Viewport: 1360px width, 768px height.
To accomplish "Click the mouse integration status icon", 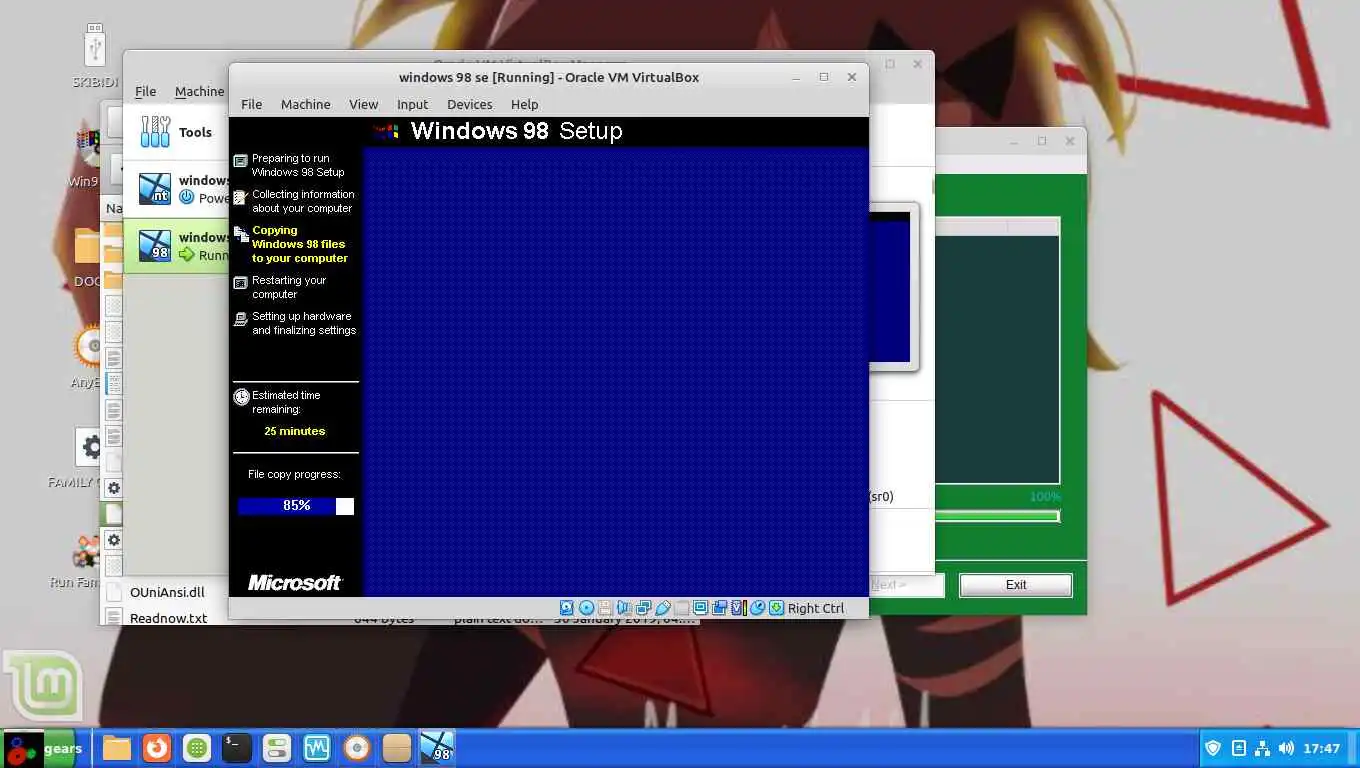I will (x=757, y=608).
